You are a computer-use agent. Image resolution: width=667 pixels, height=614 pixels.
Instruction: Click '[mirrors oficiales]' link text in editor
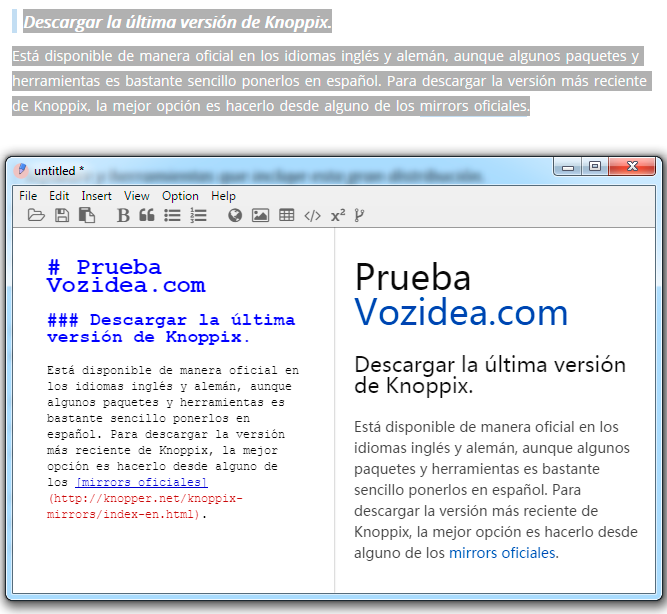[x=142, y=482]
